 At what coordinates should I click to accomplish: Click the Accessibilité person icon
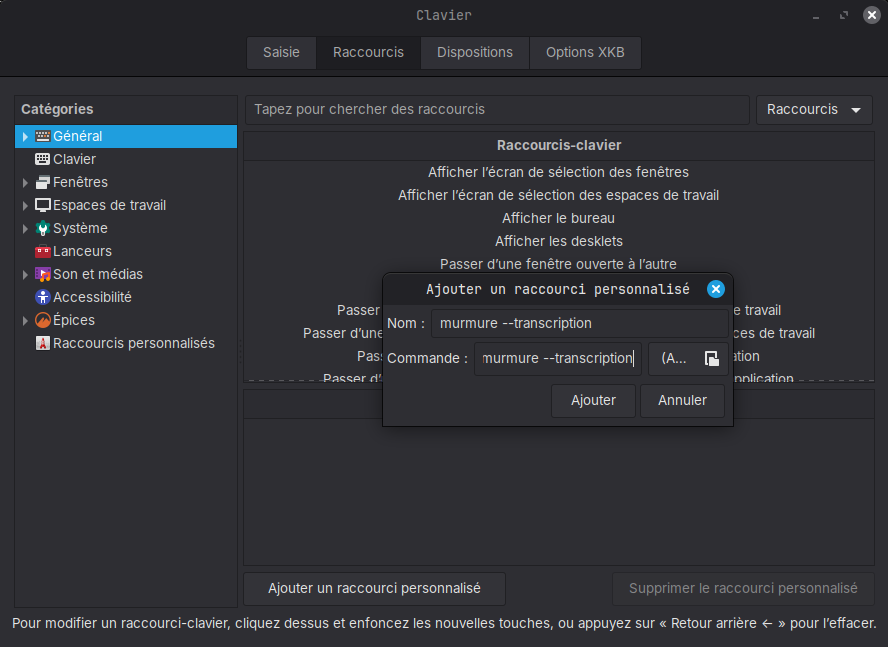click(x=42, y=297)
